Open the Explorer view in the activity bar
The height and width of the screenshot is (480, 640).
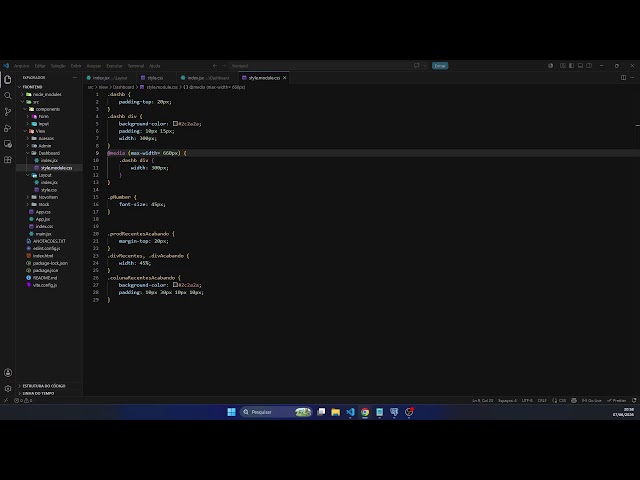8,79
